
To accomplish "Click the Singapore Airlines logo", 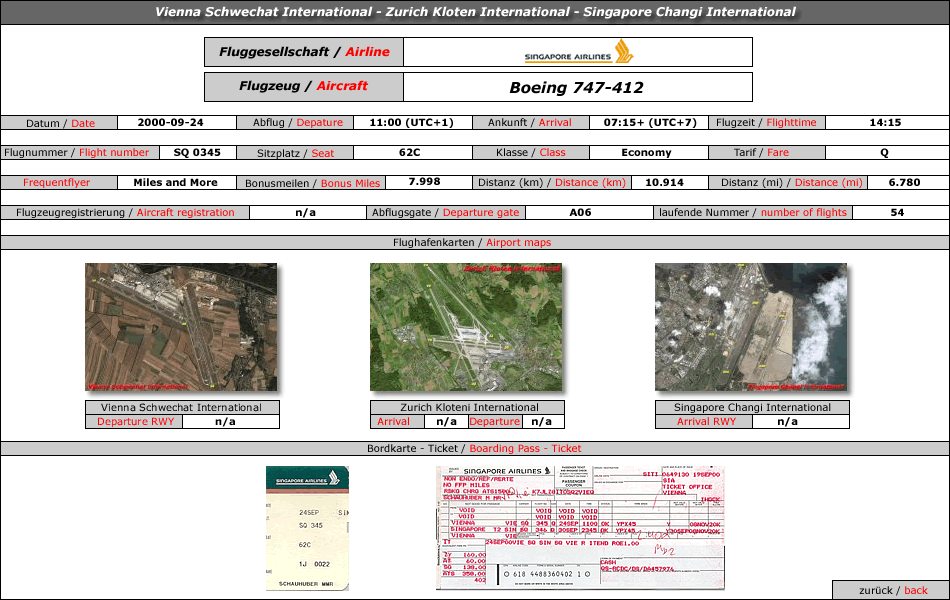I will click(579, 52).
